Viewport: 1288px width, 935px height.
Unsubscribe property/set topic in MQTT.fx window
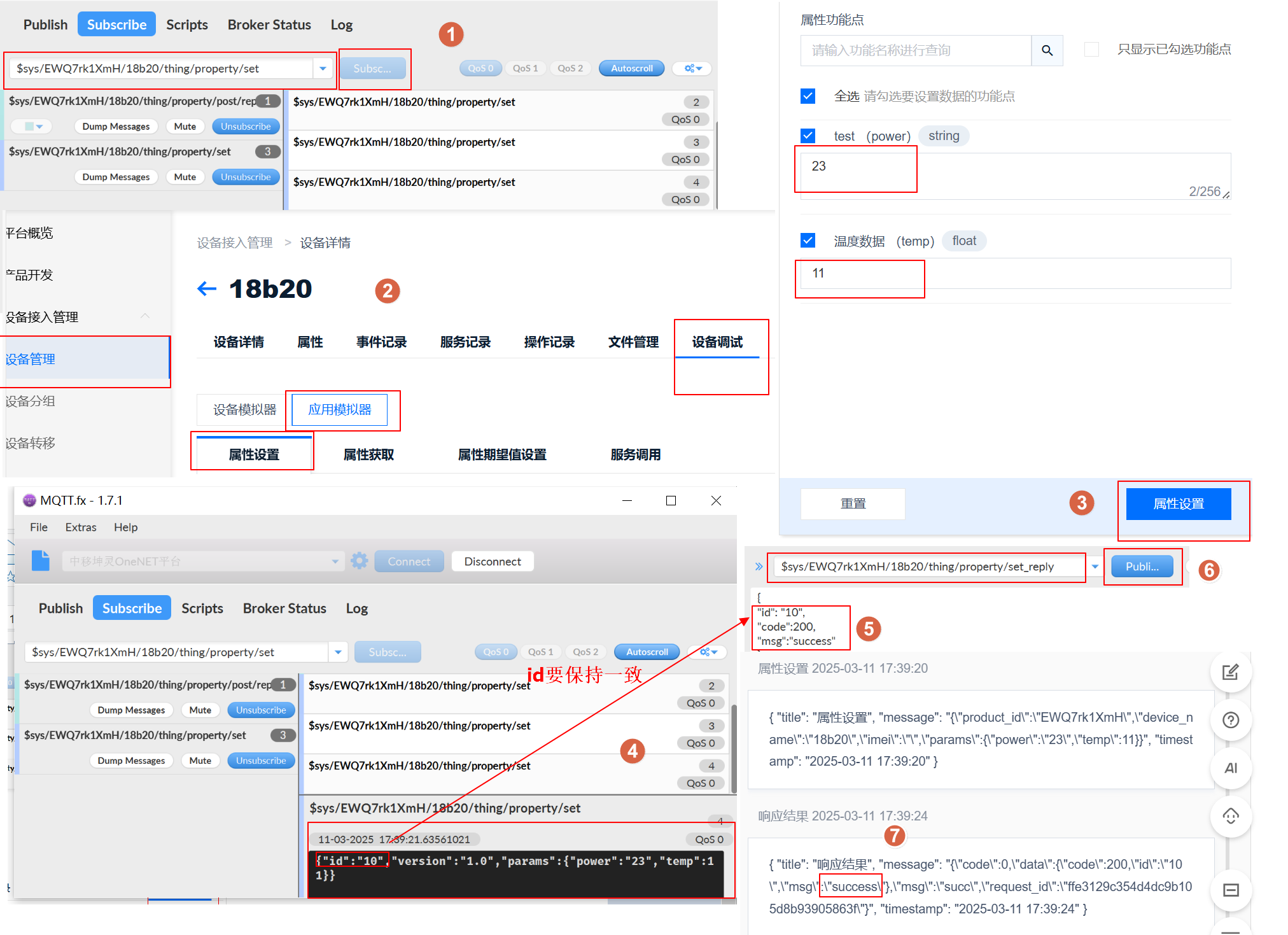pyautogui.click(x=261, y=760)
